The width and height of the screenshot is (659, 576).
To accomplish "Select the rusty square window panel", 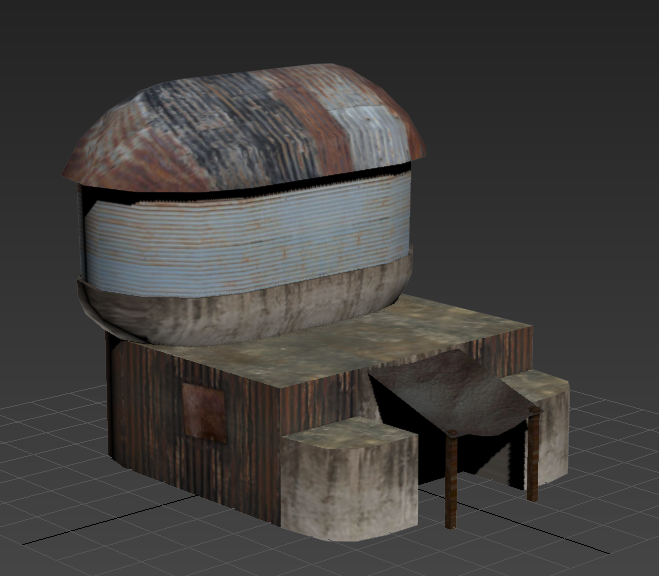I will [204, 412].
